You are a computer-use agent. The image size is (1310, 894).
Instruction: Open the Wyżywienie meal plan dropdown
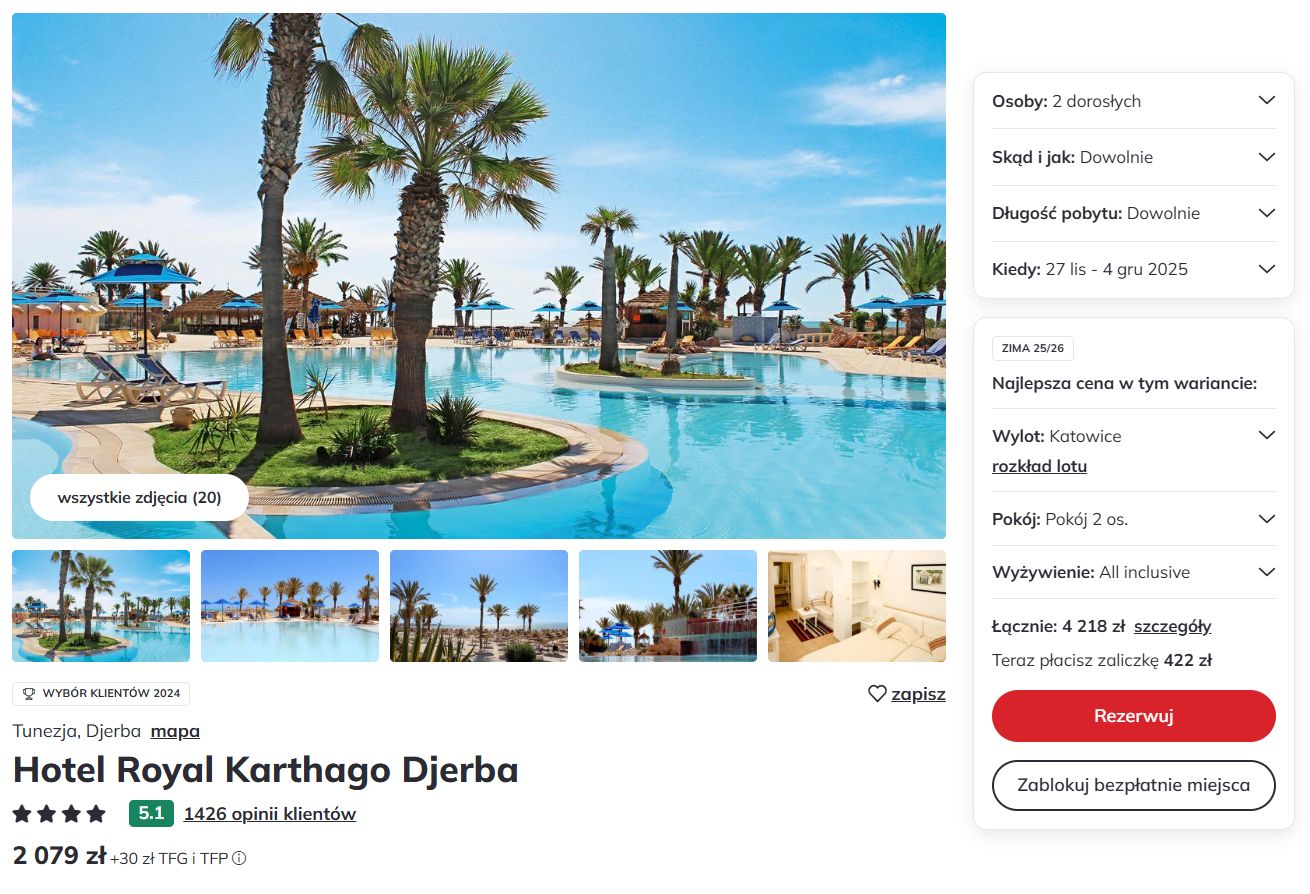pos(1134,572)
